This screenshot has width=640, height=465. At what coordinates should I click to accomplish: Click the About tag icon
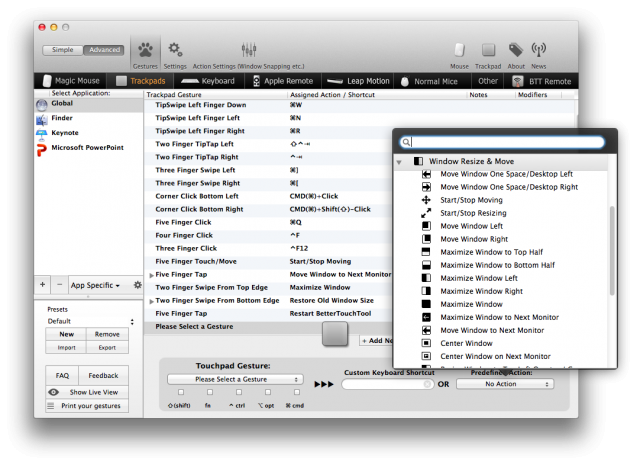(516, 53)
